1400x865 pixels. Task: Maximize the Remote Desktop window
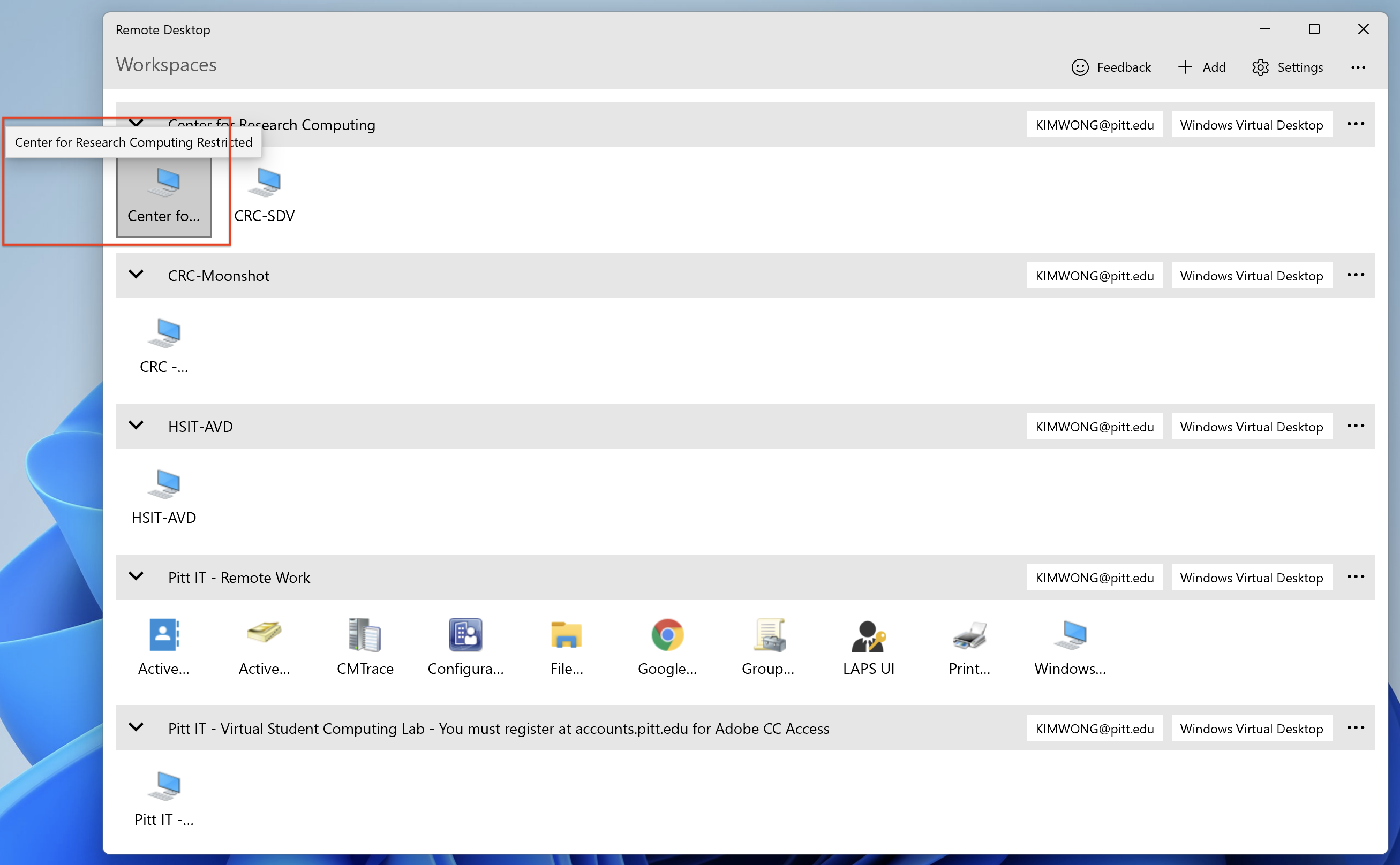click(1314, 29)
